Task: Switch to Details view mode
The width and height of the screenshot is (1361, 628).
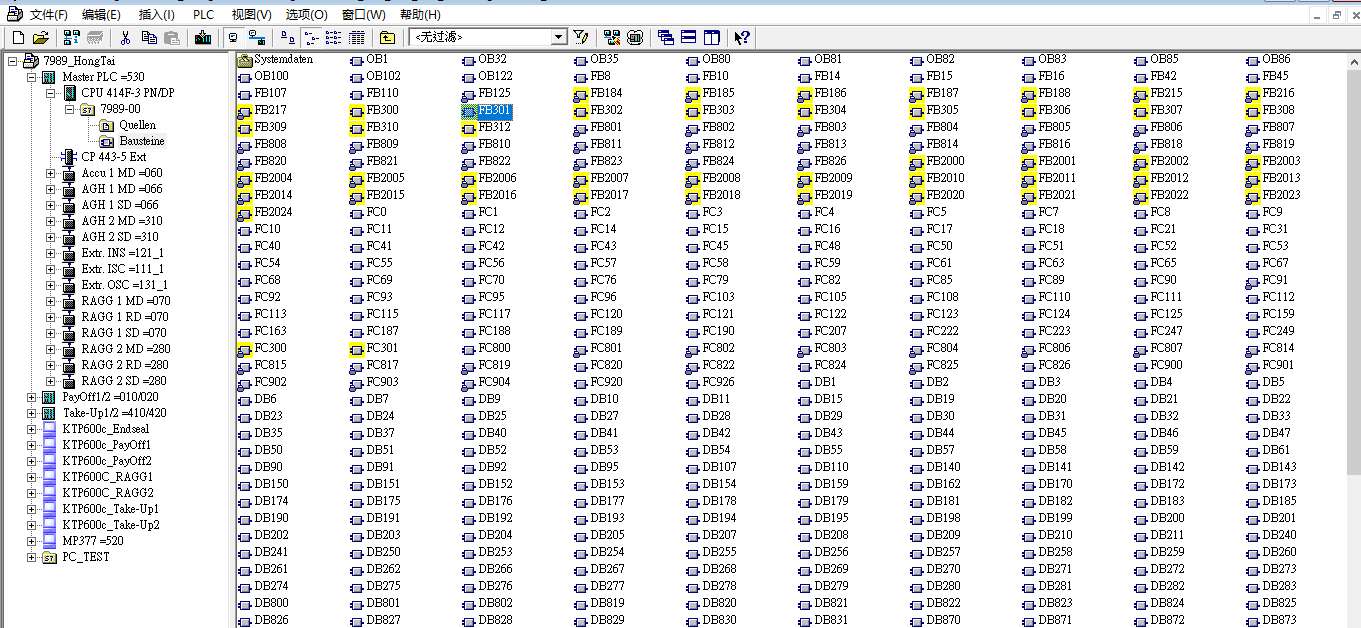Action: 357,38
